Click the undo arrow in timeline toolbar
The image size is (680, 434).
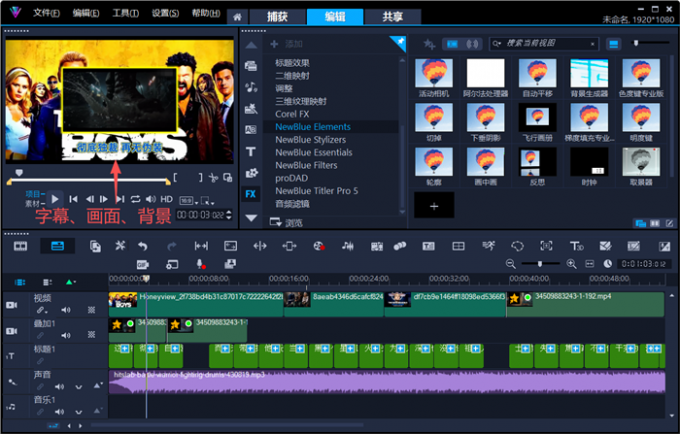143,246
